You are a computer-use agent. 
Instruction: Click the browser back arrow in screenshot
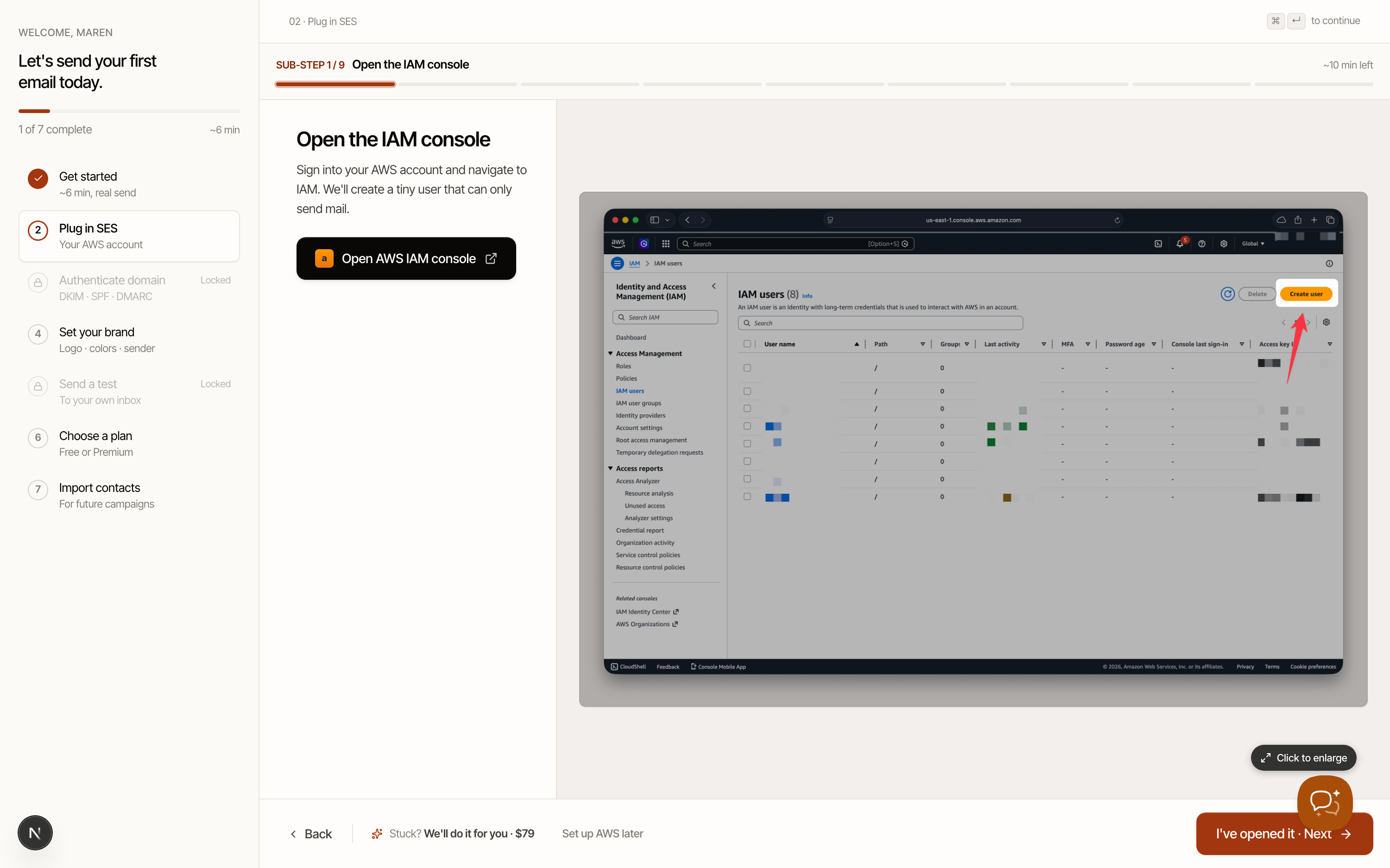coord(687,220)
